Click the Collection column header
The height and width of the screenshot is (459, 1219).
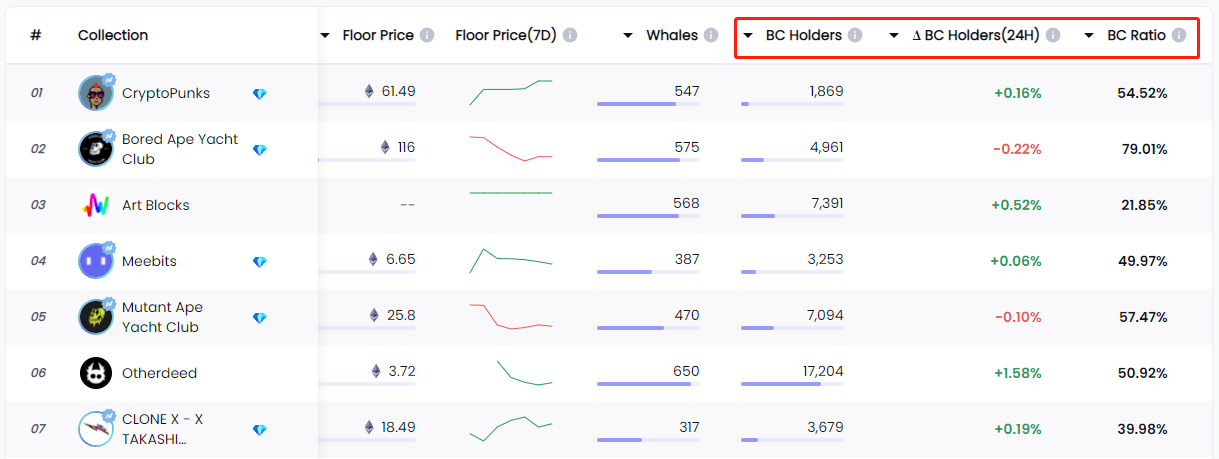[x=113, y=35]
